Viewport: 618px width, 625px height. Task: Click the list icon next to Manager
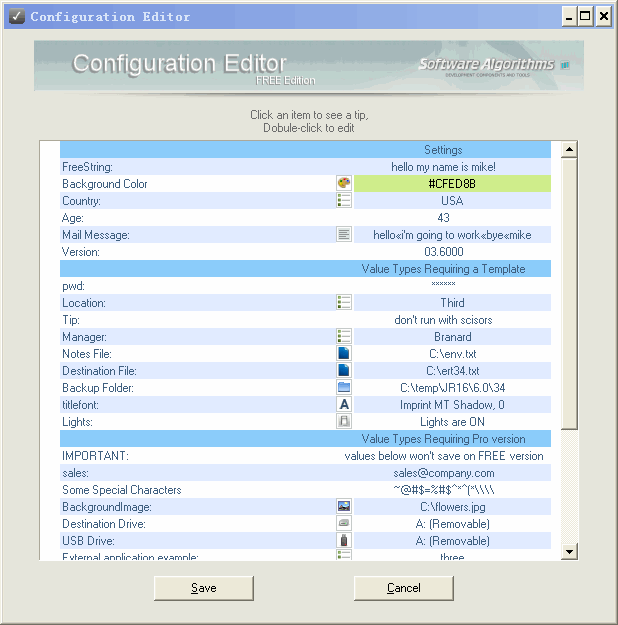click(344, 336)
